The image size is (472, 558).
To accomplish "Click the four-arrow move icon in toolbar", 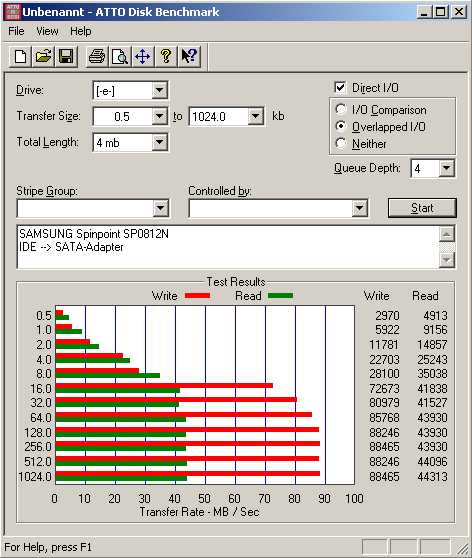I will (143, 56).
